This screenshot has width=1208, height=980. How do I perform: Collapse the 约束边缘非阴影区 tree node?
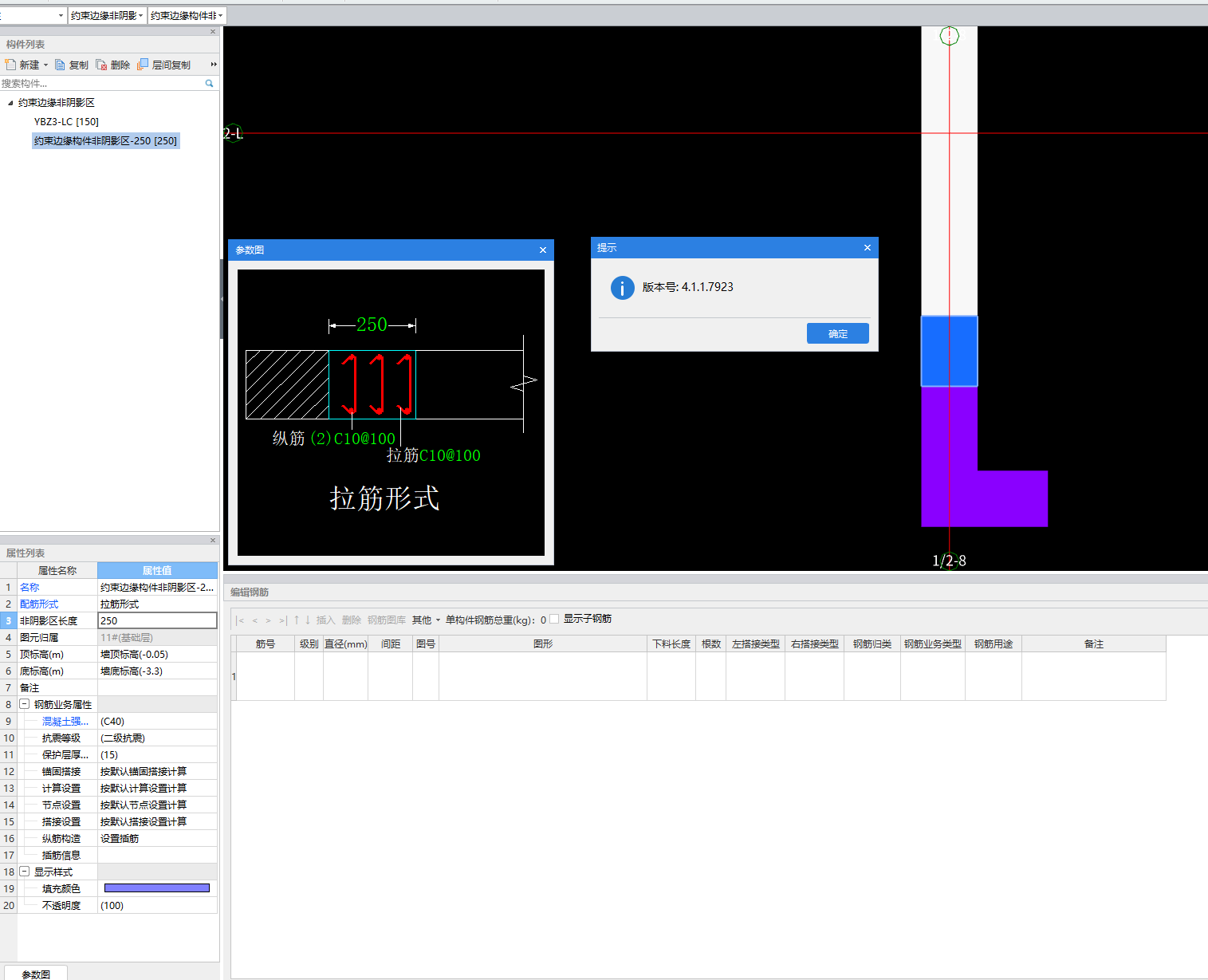(x=10, y=103)
